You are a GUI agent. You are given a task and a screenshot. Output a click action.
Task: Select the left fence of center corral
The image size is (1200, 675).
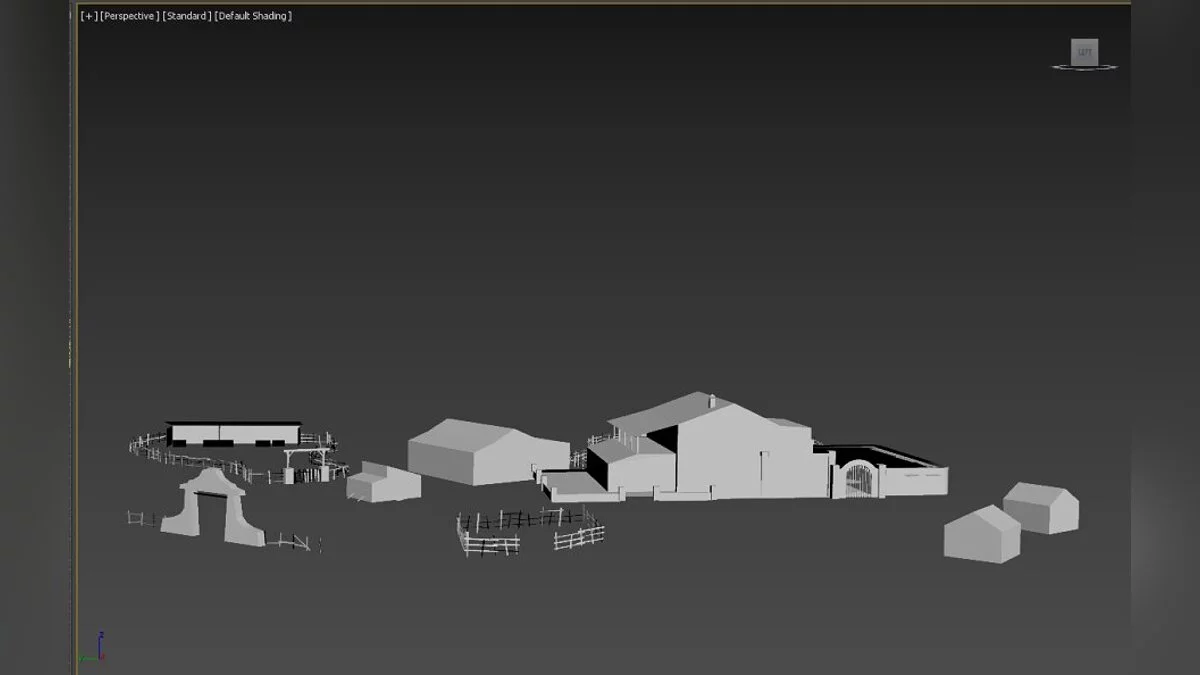tap(488, 536)
